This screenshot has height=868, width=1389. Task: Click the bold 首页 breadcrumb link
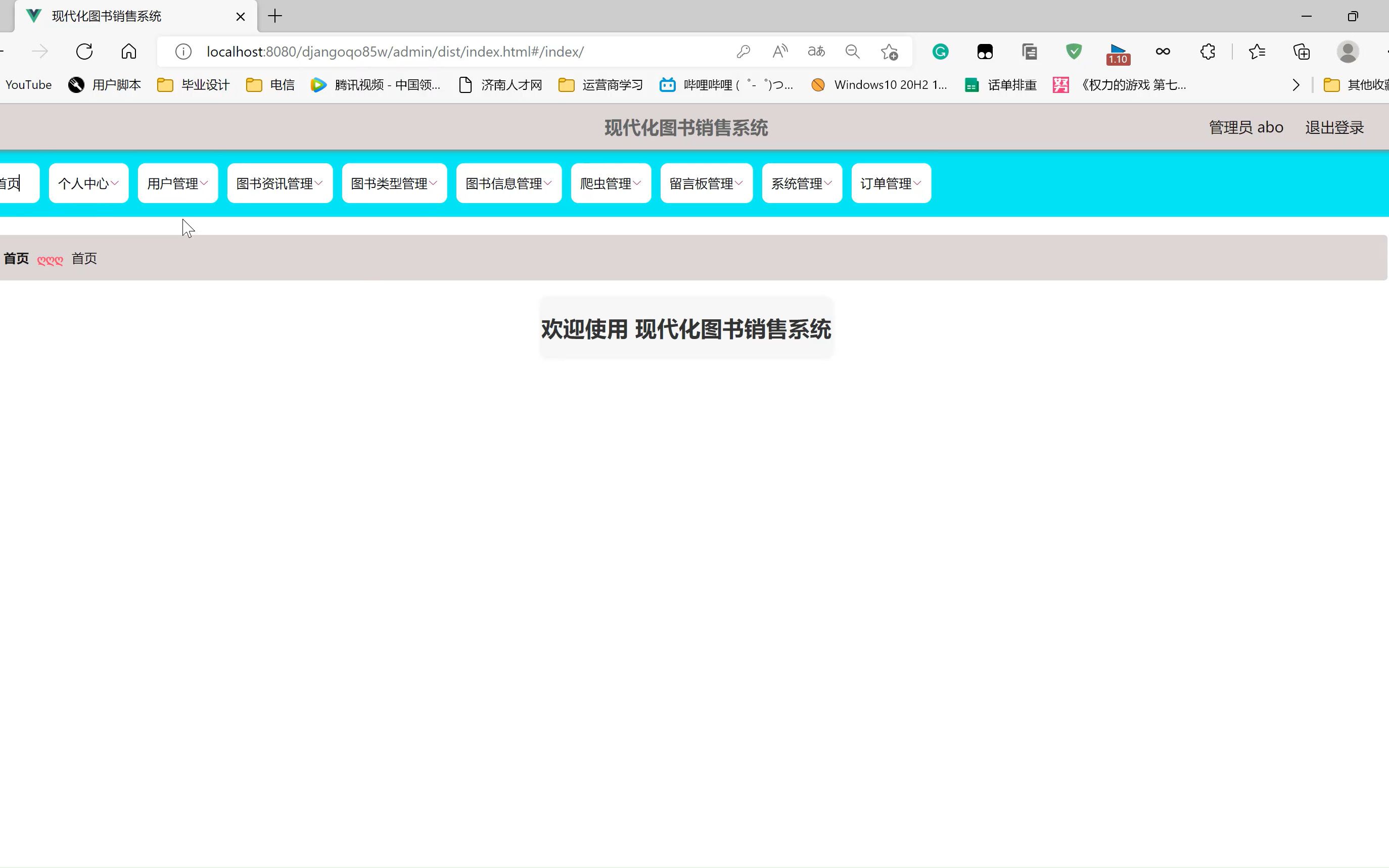coord(16,258)
